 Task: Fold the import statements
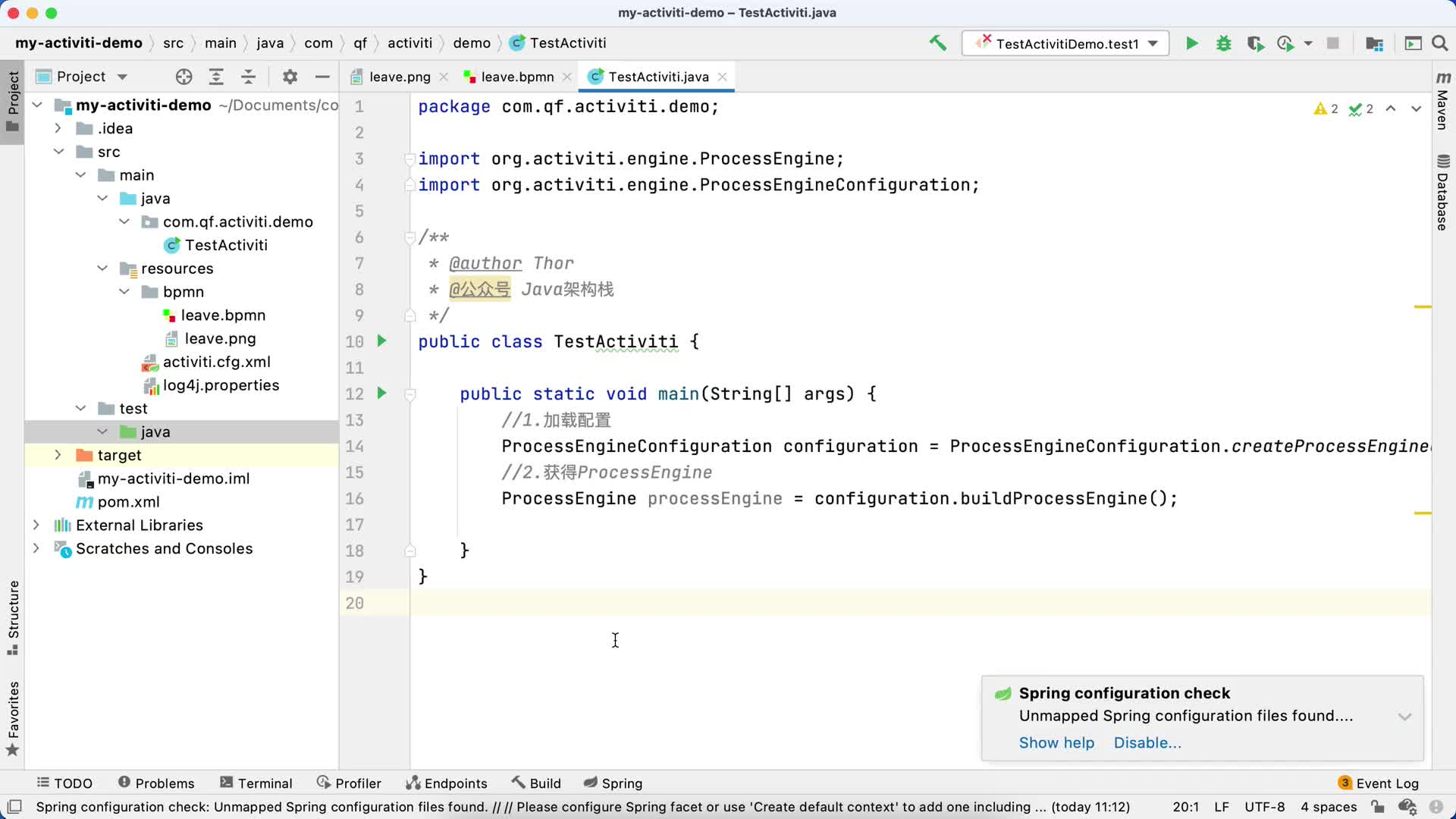(410, 158)
